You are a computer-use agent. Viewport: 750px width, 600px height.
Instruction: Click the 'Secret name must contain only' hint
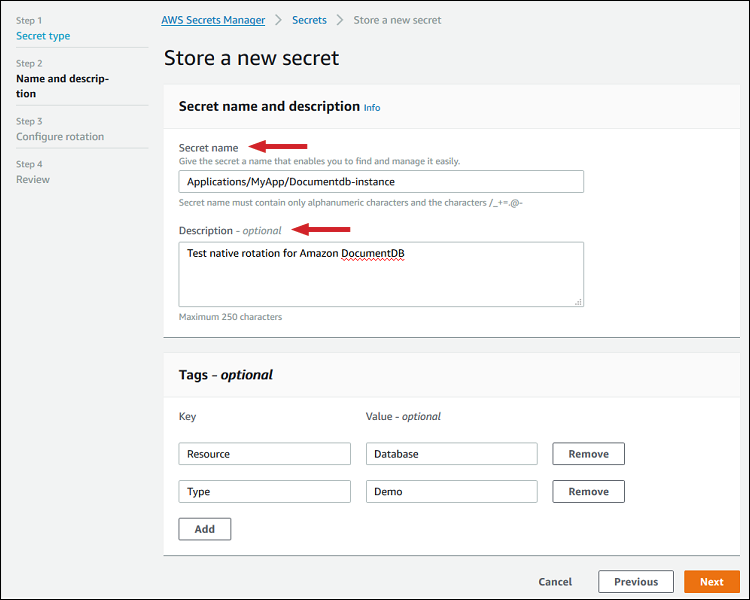point(351,202)
